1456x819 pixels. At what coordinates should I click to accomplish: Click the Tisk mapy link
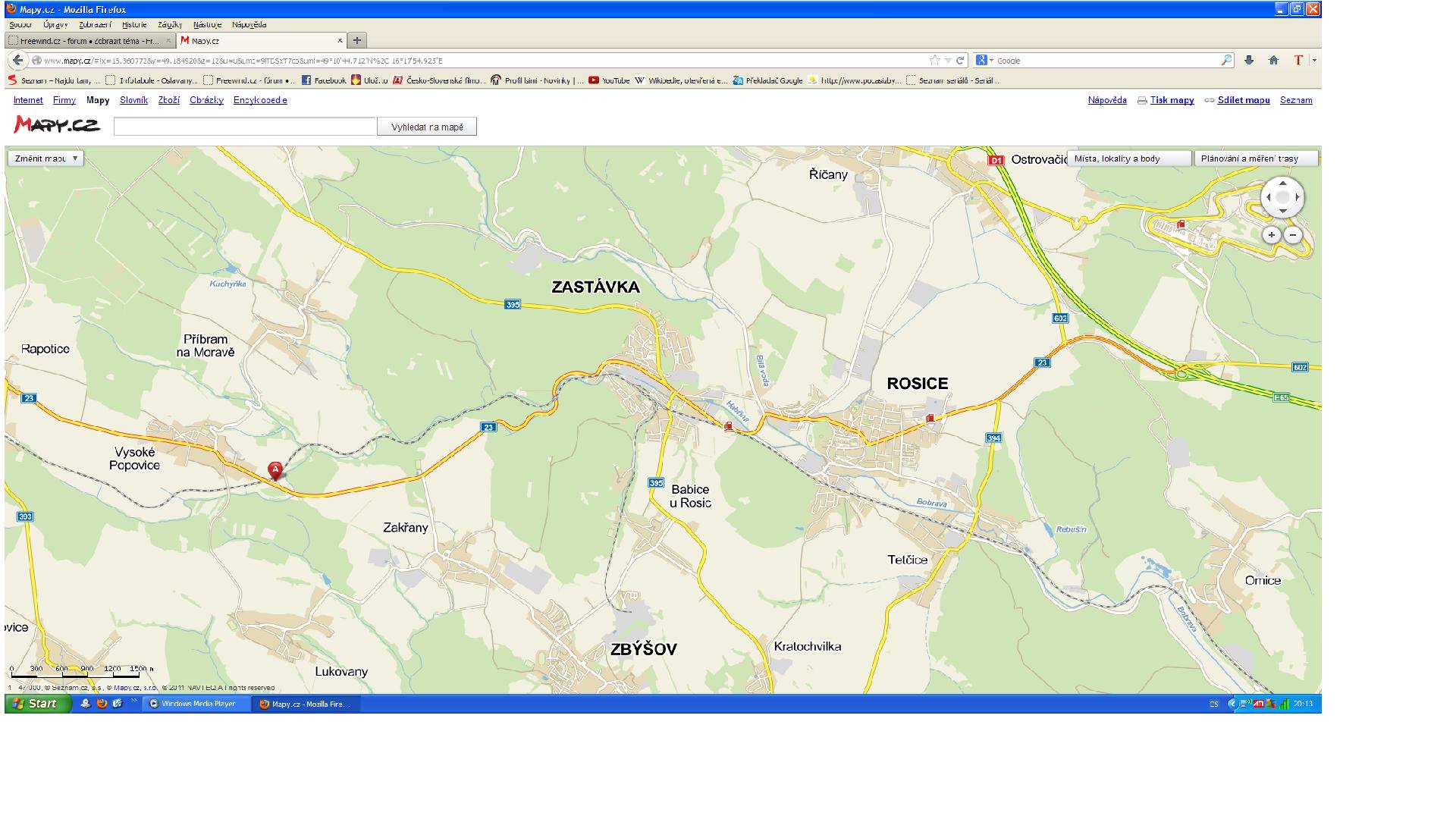pyautogui.click(x=1172, y=100)
